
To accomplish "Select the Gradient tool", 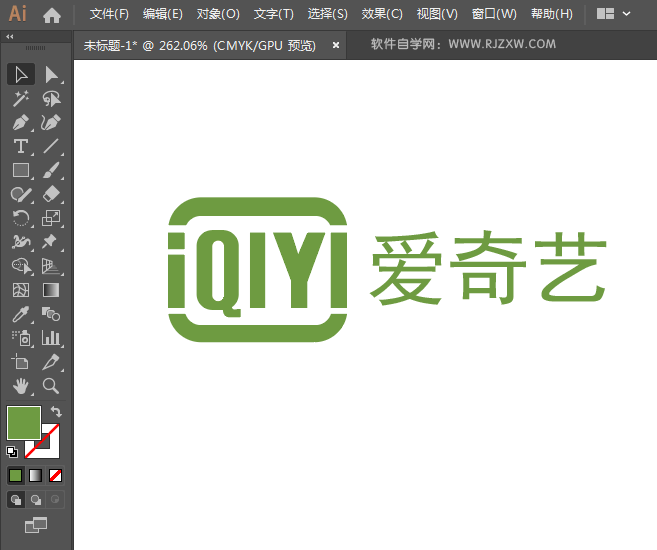I will [51, 290].
